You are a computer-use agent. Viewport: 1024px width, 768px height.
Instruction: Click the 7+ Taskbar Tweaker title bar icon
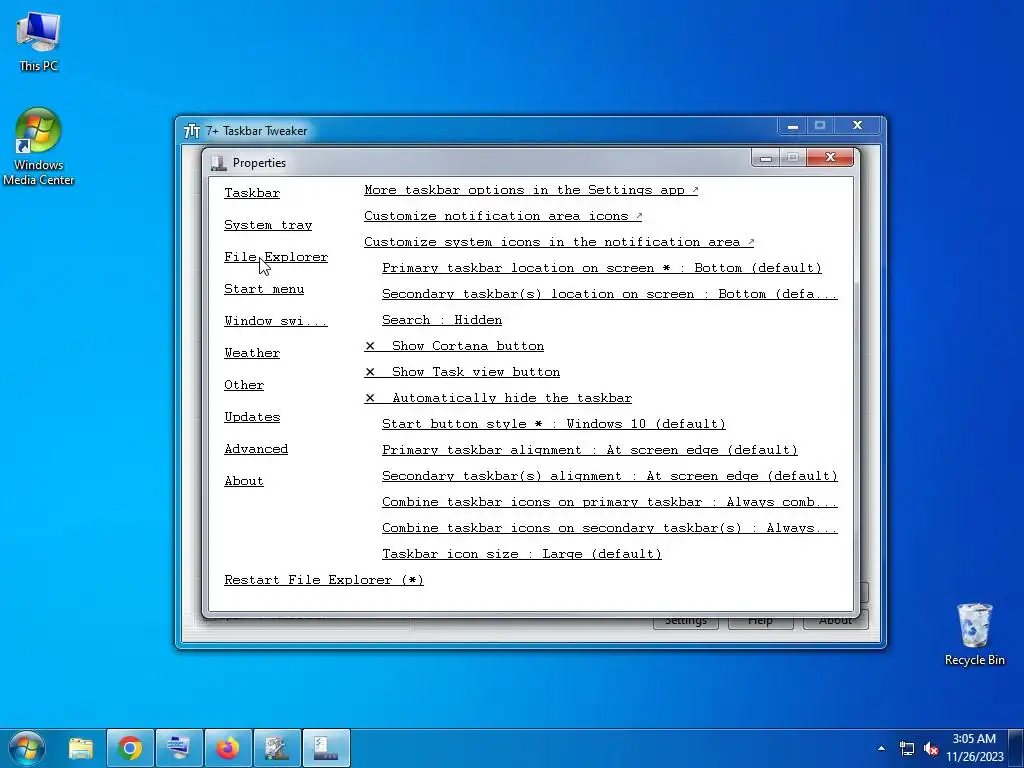tap(191, 131)
